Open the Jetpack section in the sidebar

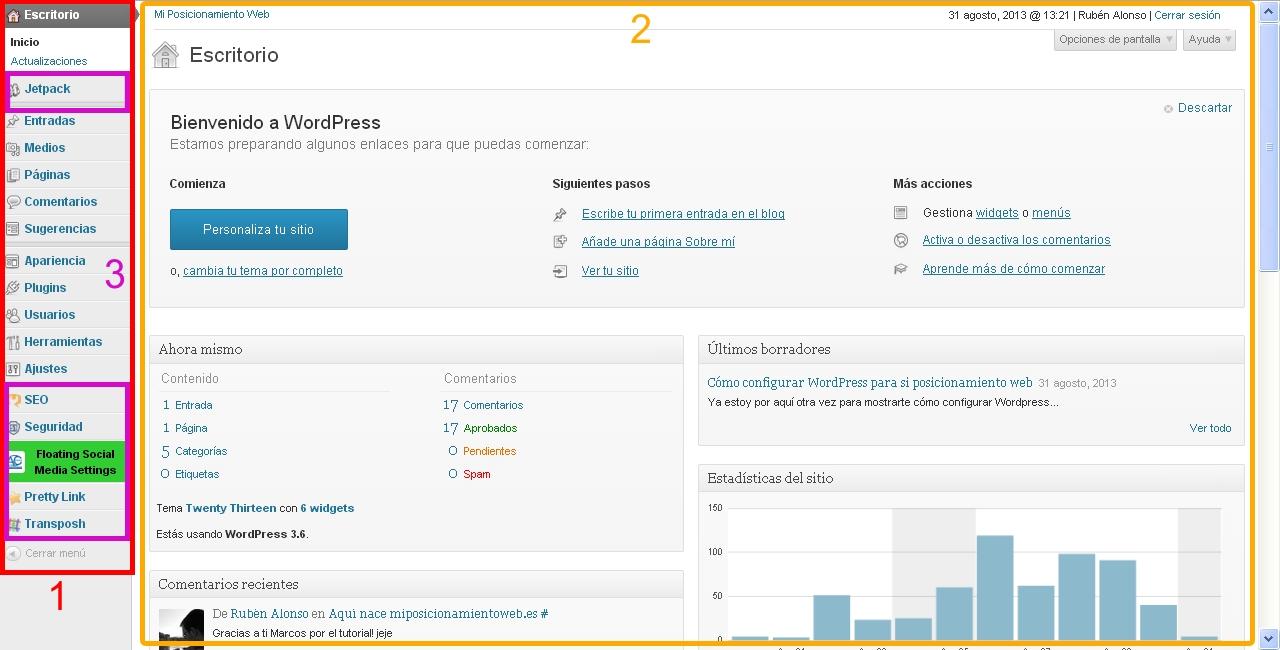(x=47, y=88)
